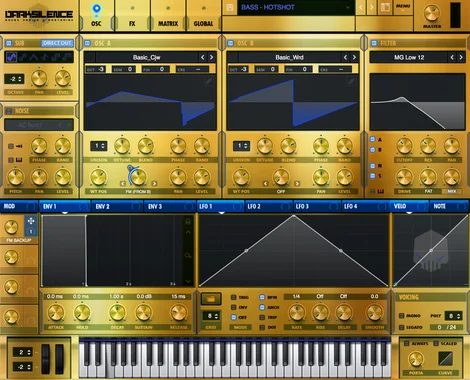Click the ENV 1 ATTACK knob
Screen dimensions: 470x380
click(x=56, y=313)
